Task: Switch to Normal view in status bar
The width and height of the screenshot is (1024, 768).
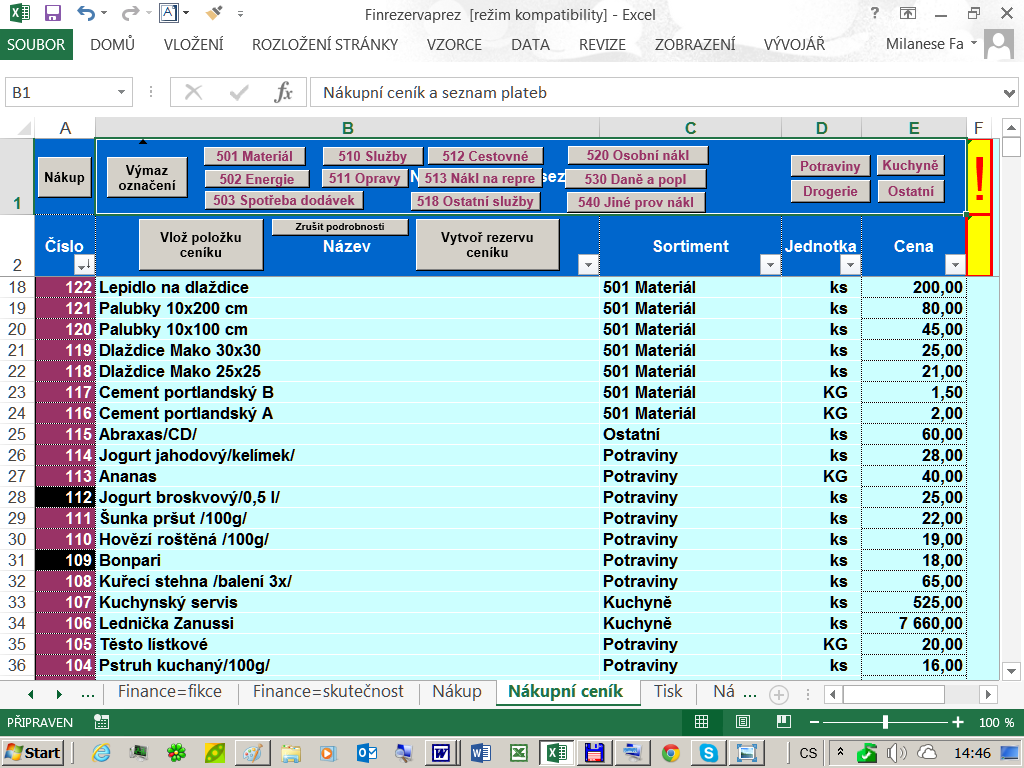Action: click(701, 722)
